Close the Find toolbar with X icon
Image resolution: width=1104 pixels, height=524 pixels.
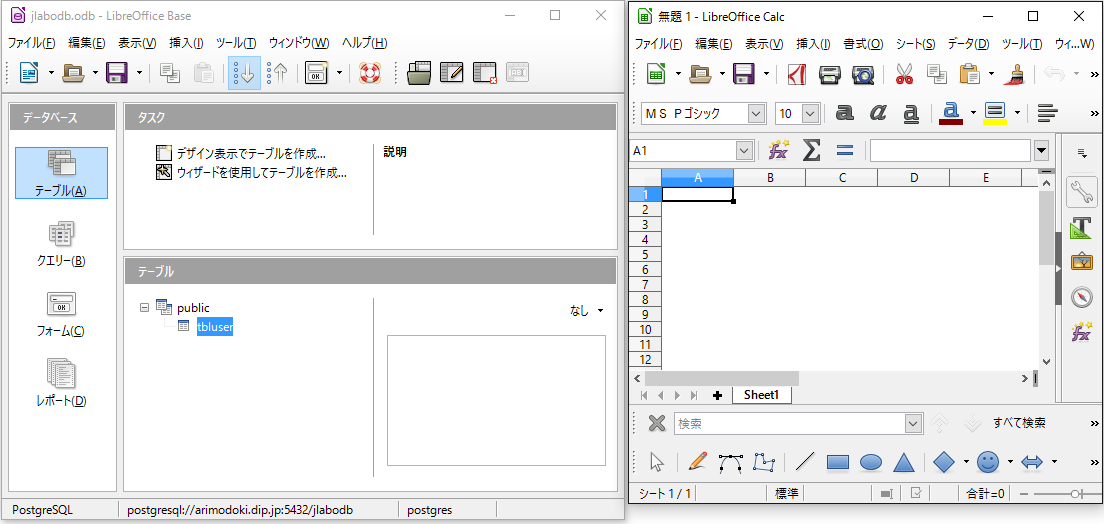[656, 423]
